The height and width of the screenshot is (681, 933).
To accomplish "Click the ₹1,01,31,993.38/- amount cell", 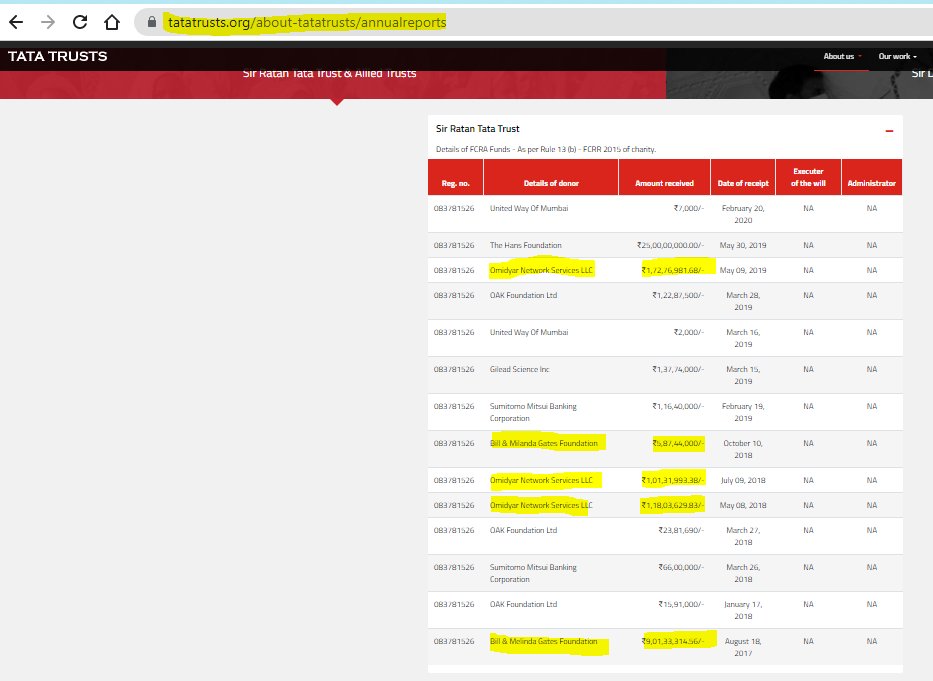I will point(672,480).
